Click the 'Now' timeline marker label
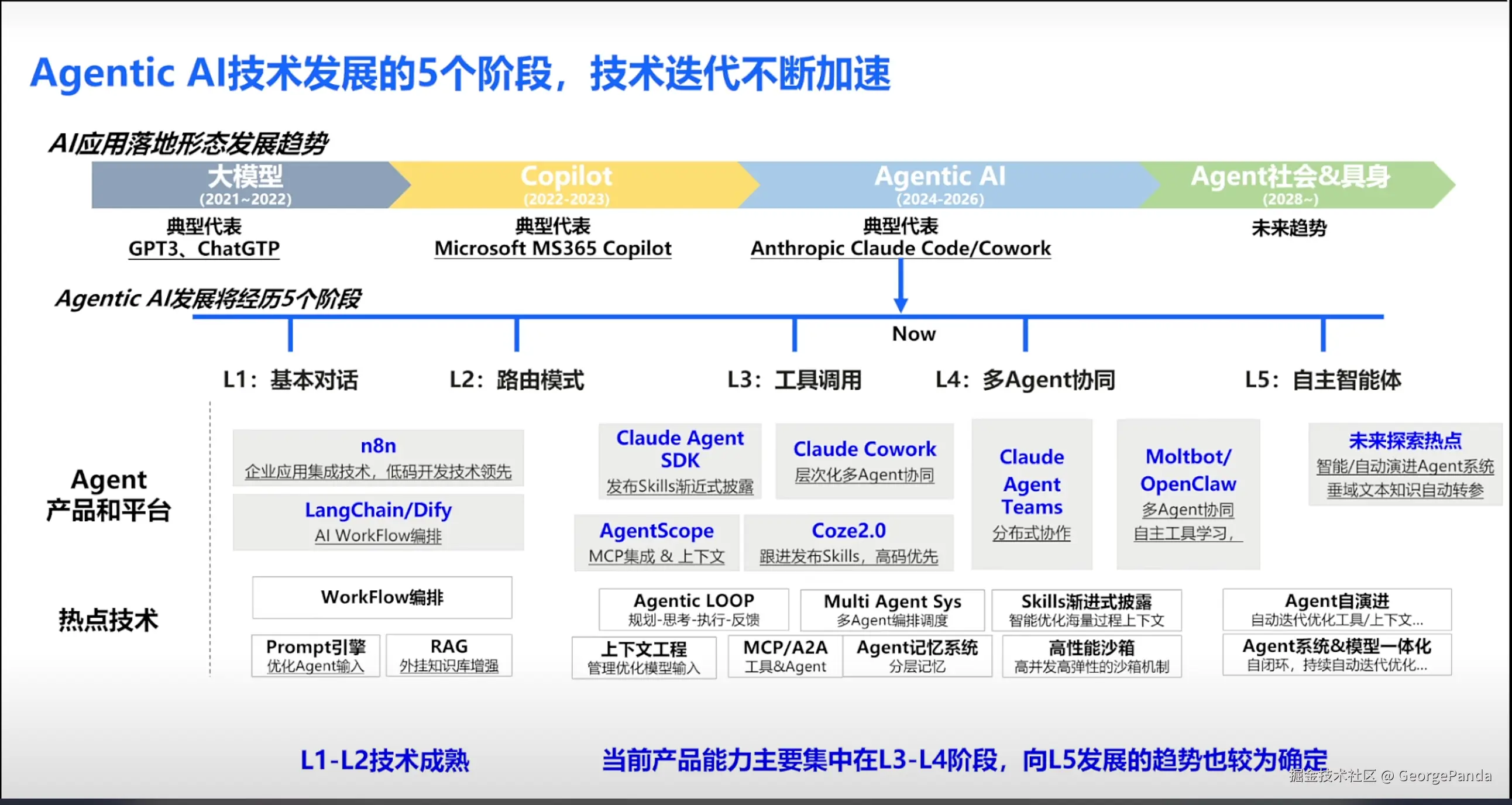1512x805 pixels. 914,334
